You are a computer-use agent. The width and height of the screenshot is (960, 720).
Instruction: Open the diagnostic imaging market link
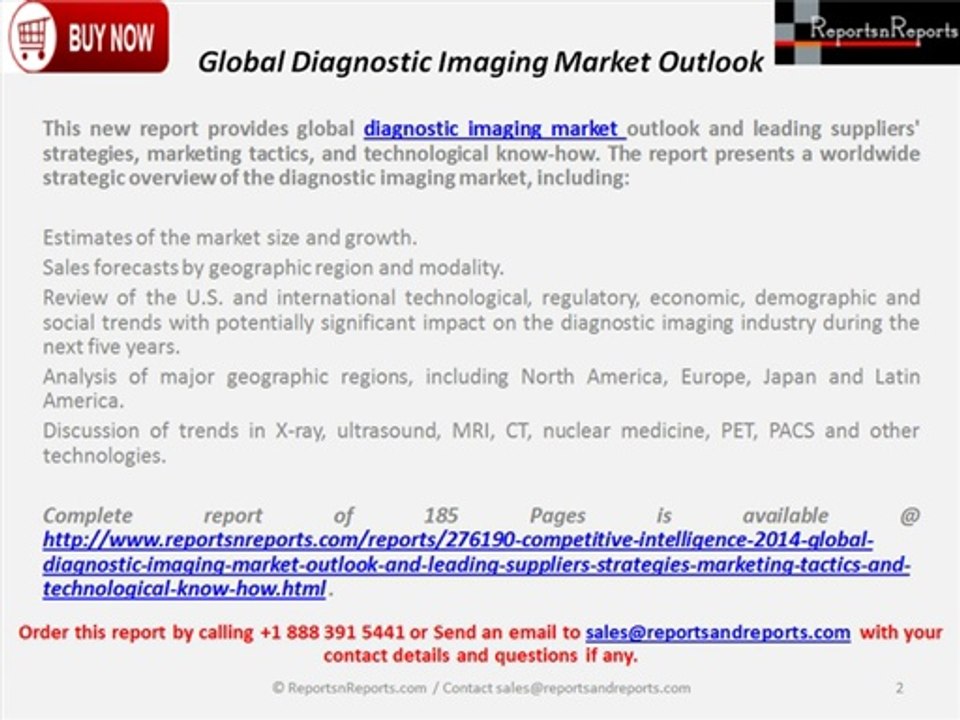(494, 129)
